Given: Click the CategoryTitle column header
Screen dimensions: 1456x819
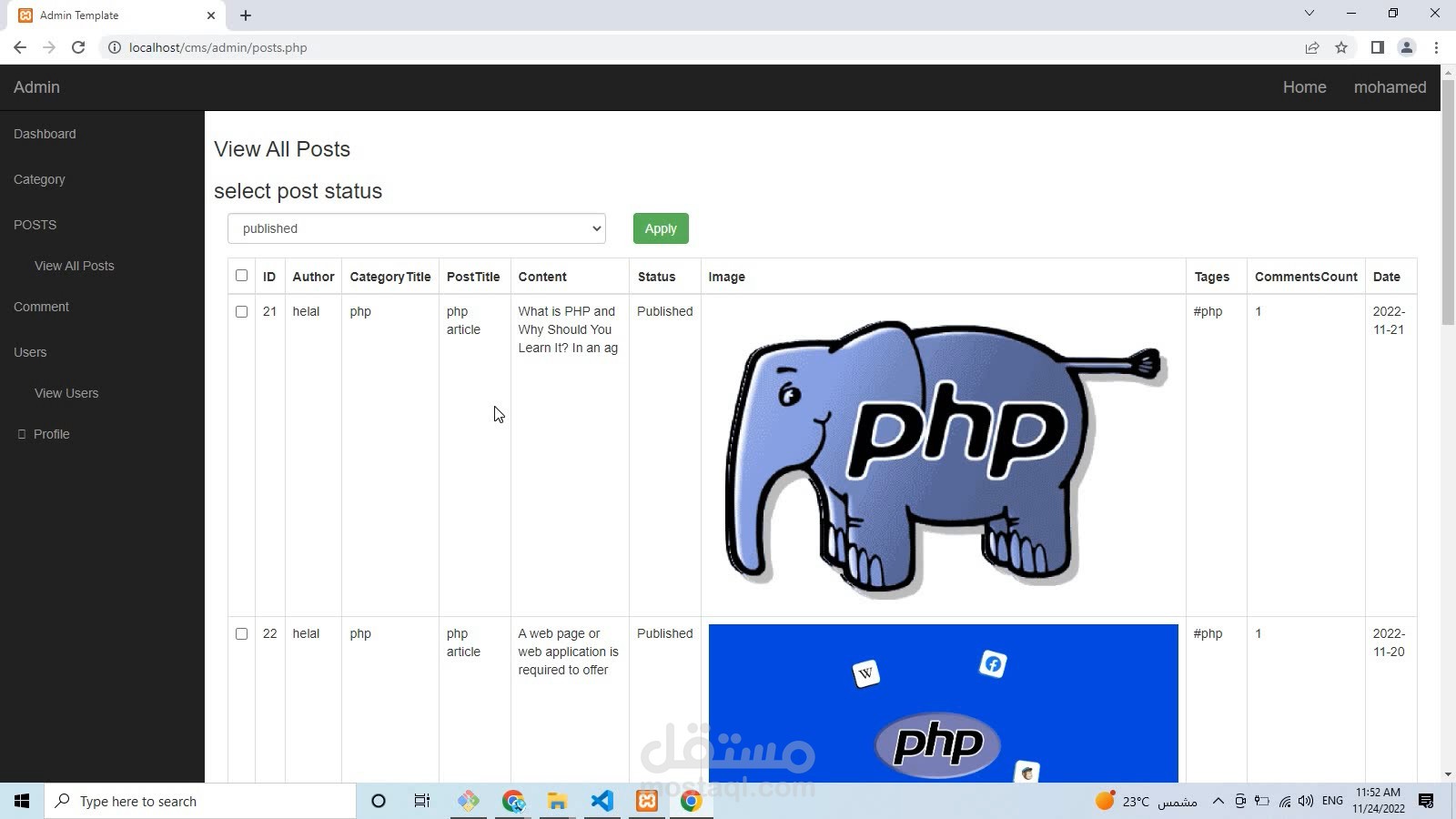Looking at the screenshot, I should pos(390,277).
